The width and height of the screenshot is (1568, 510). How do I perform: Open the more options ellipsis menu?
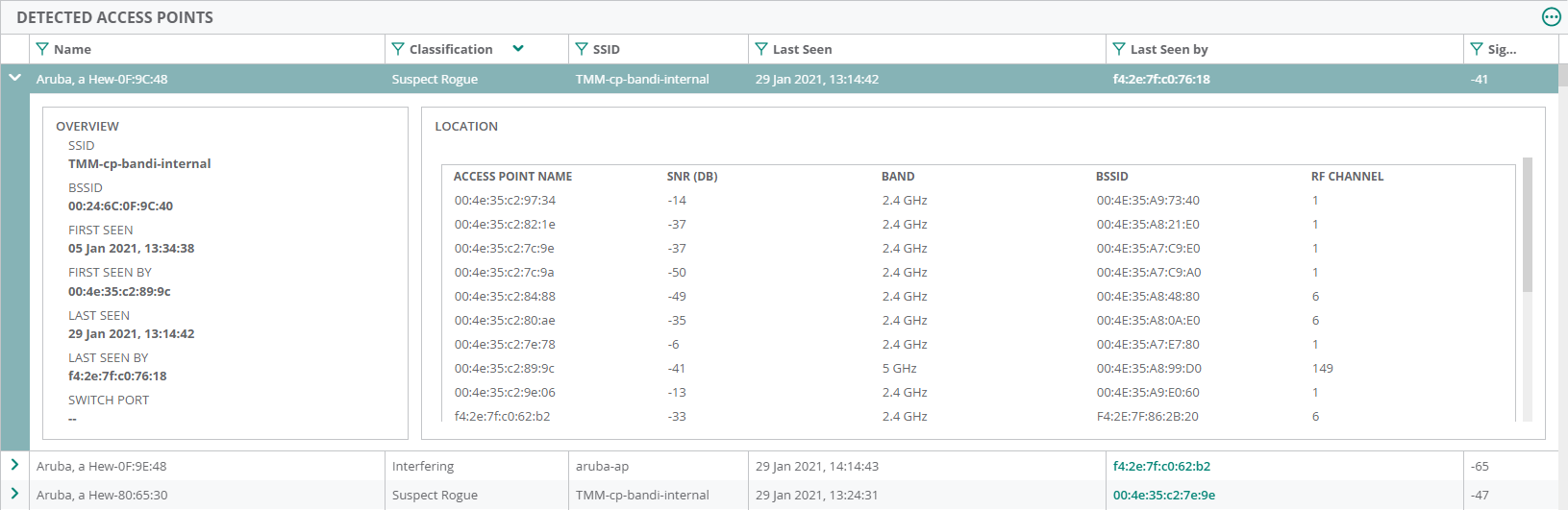pos(1551,17)
